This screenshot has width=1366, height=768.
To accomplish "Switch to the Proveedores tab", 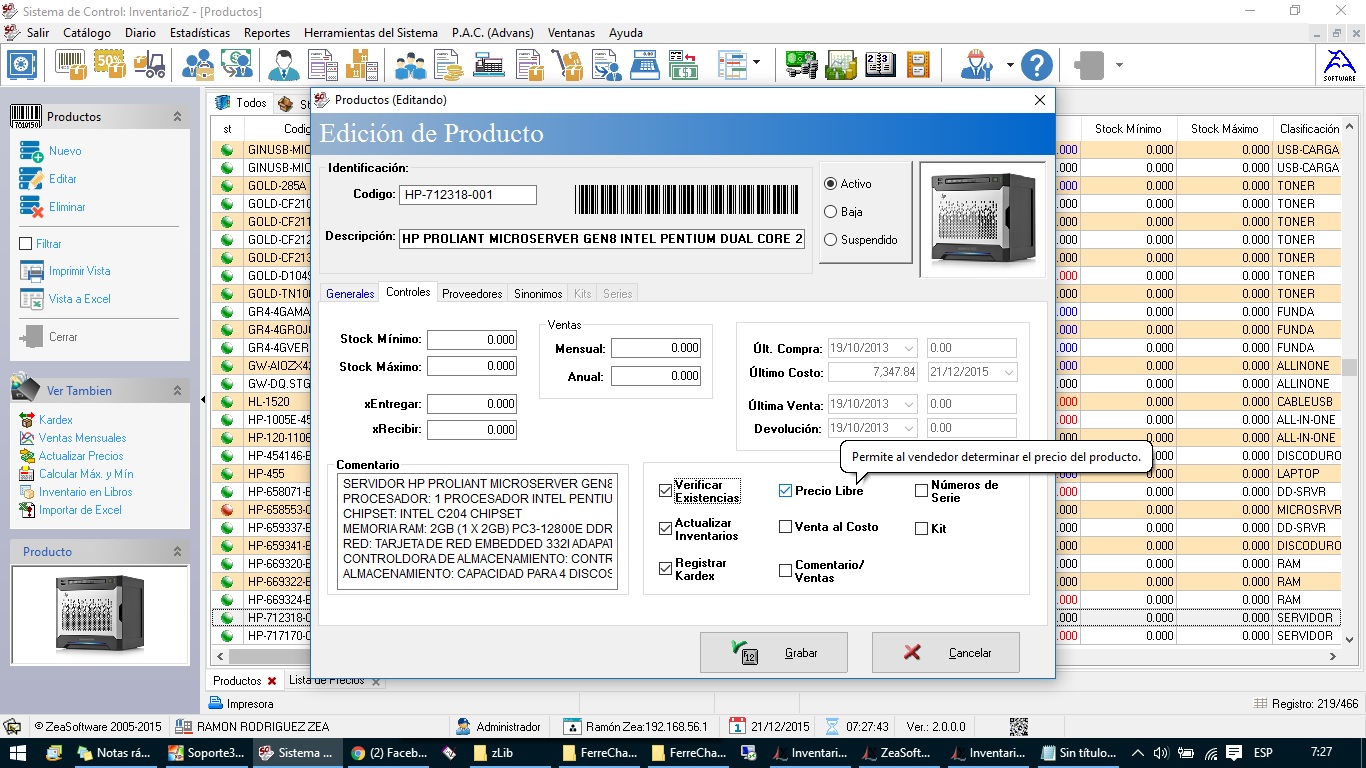I will 472,294.
